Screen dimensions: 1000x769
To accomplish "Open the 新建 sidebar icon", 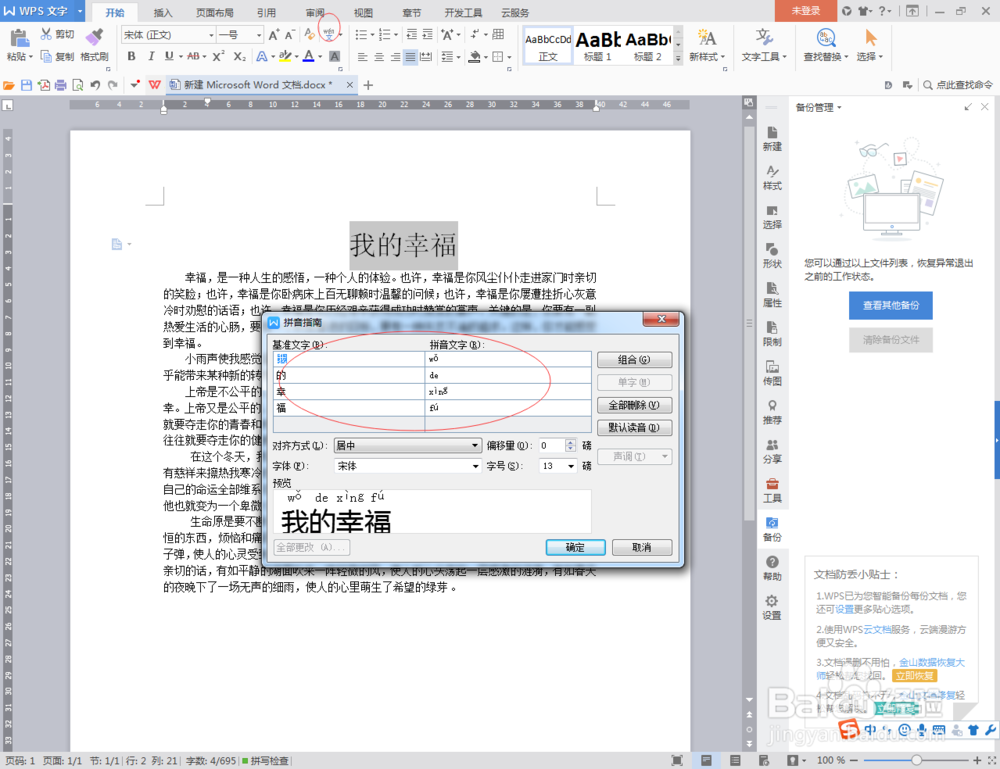I will [772, 138].
